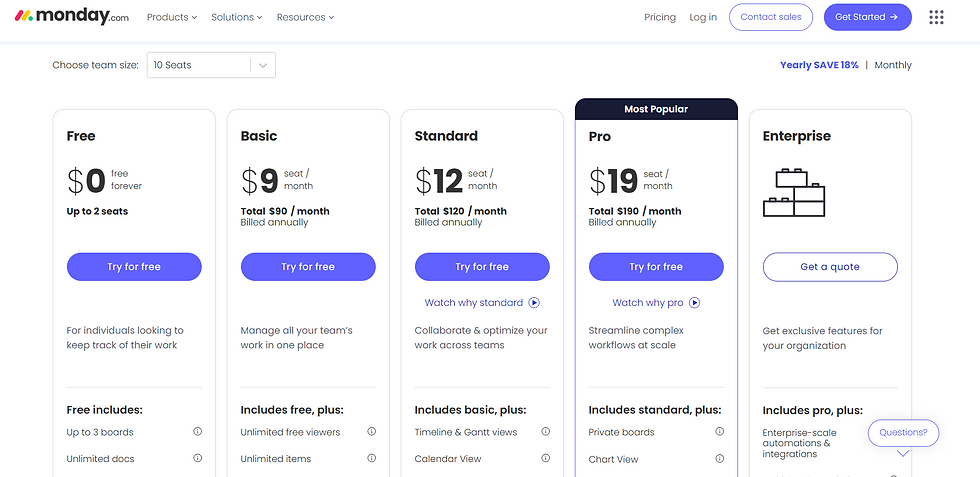Try the Pro plan for free

[656, 267]
